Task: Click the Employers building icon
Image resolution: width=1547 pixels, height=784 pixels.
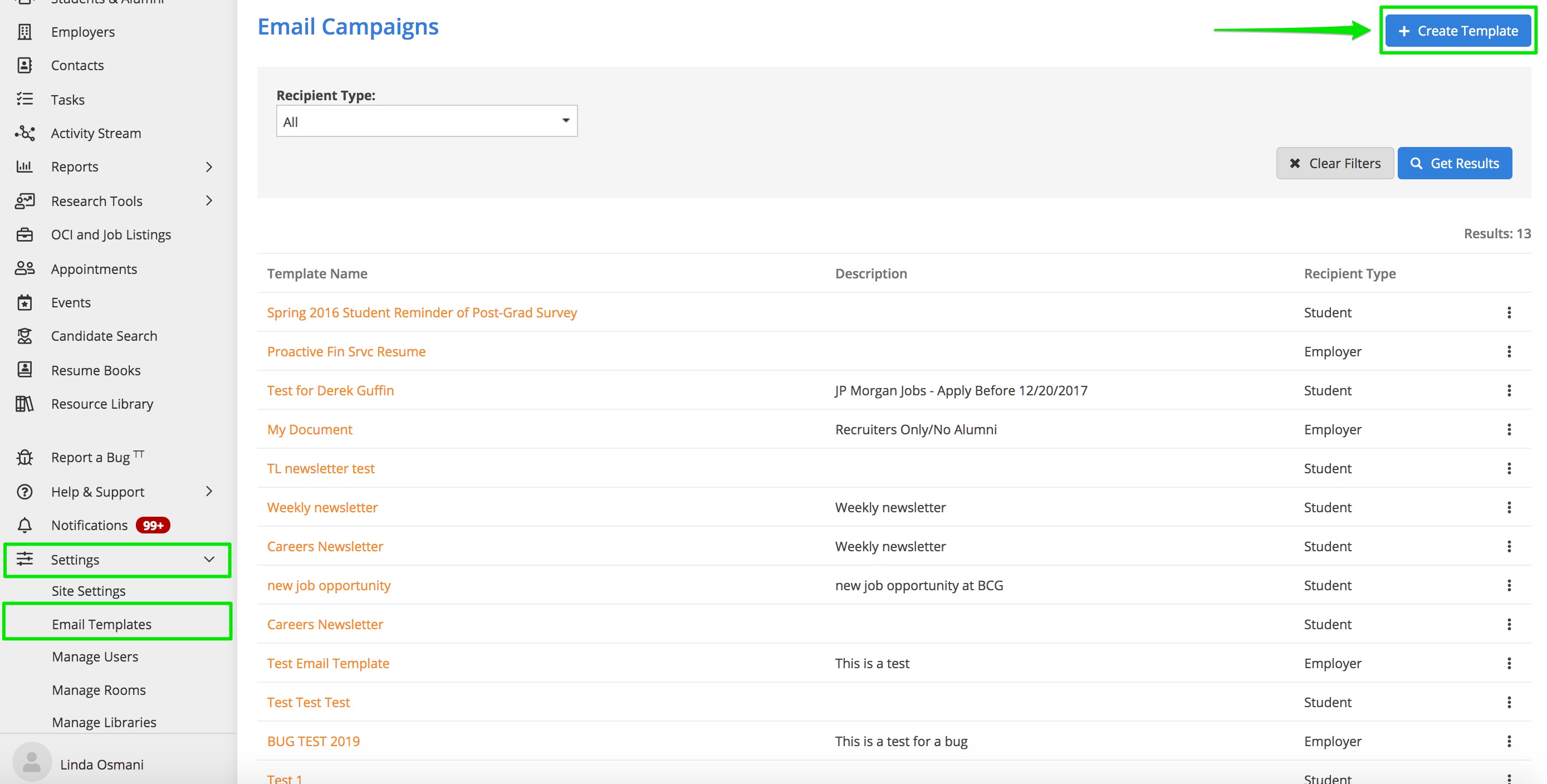Action: 25,32
